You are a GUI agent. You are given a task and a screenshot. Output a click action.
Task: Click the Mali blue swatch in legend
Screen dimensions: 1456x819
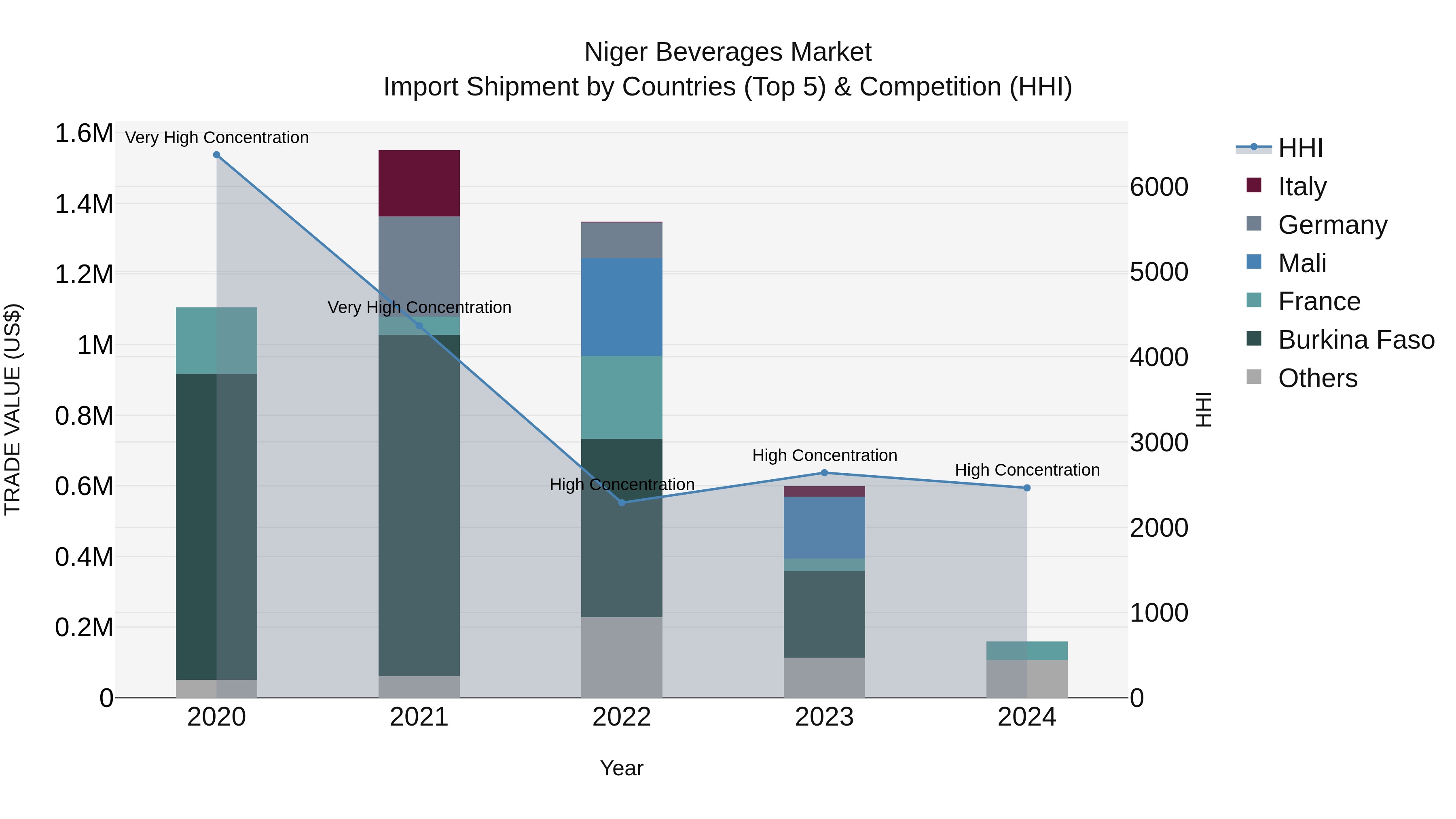click(x=1254, y=262)
